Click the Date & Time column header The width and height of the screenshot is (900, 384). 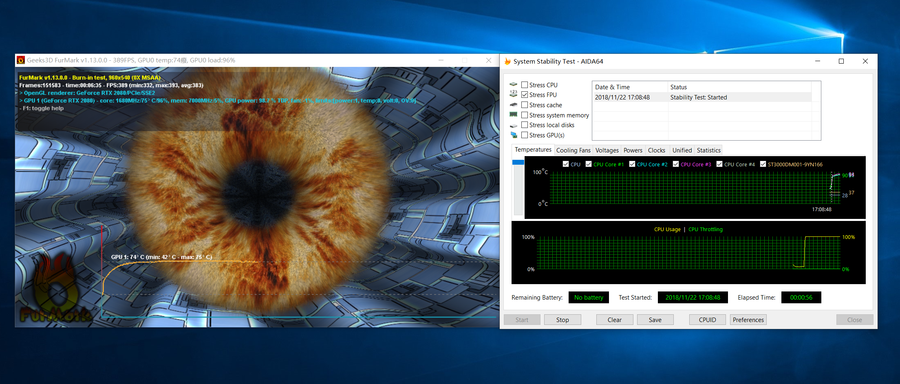(630, 87)
